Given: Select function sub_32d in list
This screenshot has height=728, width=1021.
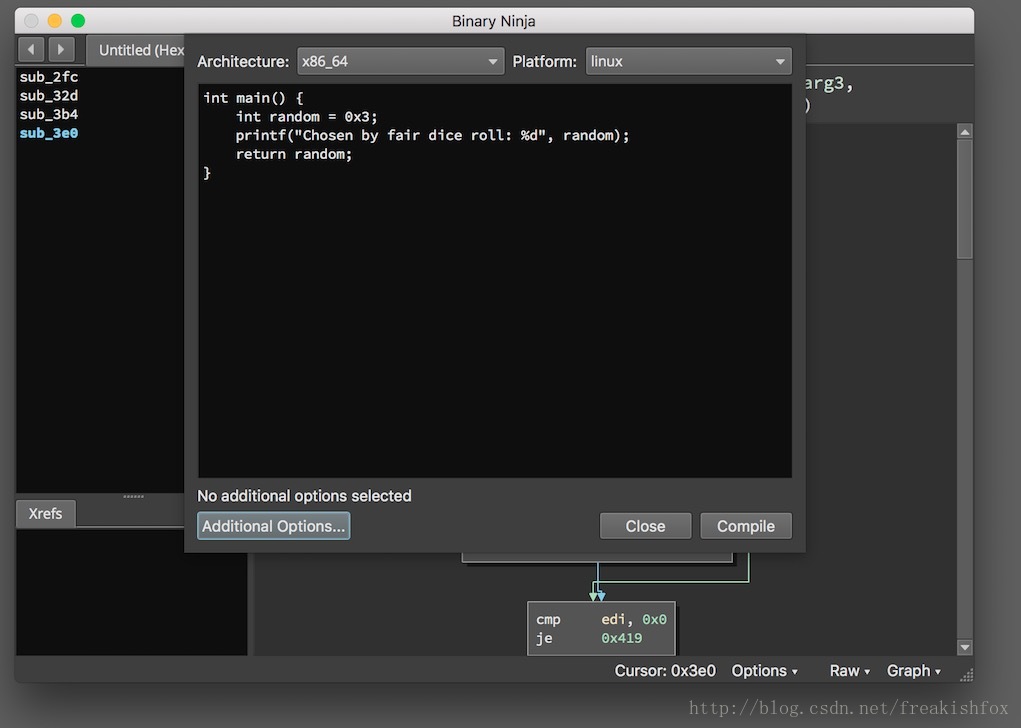Looking at the screenshot, I should coord(49,96).
